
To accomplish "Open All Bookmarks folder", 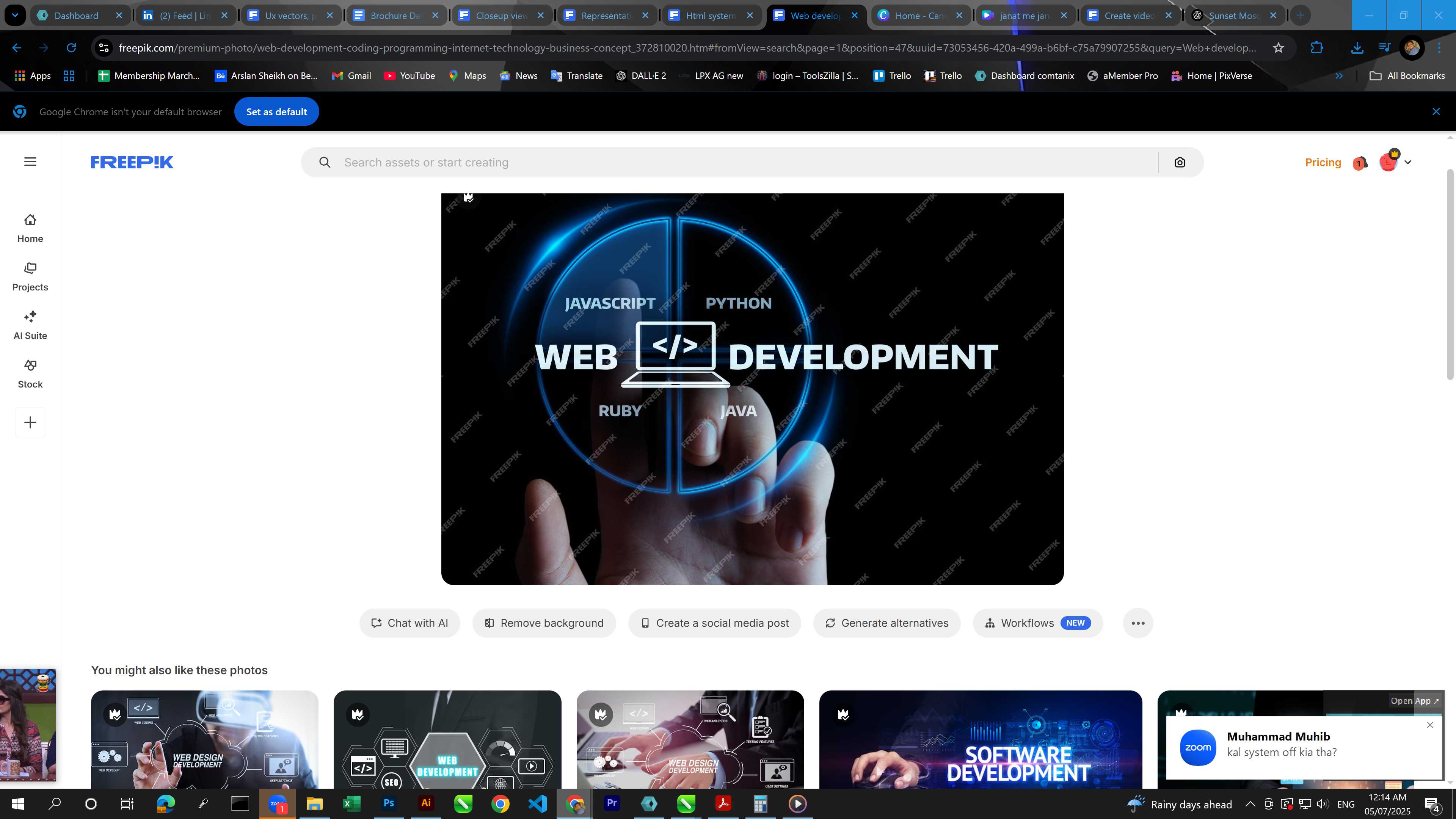I will [1407, 76].
